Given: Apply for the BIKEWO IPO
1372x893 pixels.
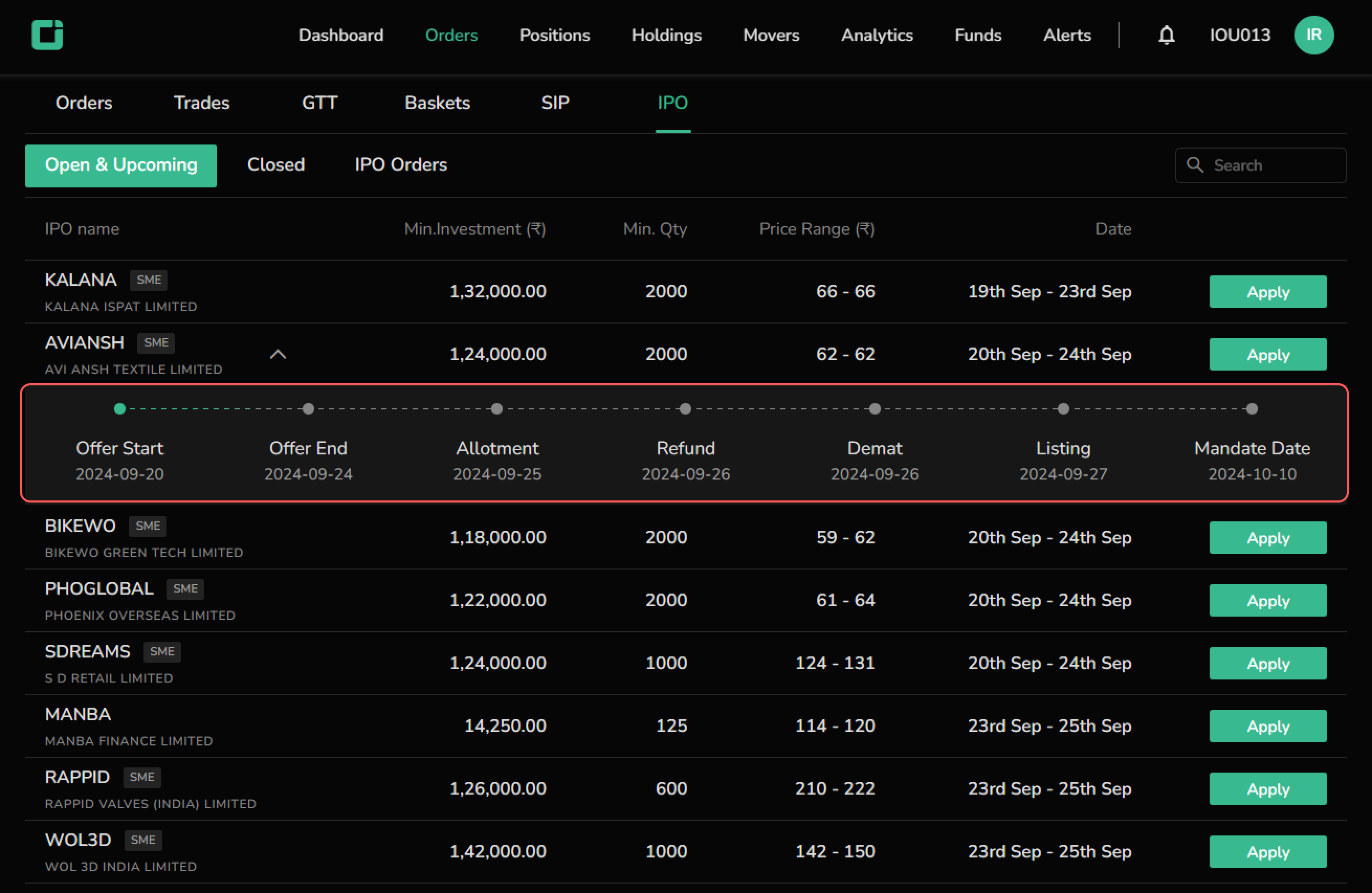Looking at the screenshot, I should [1268, 538].
